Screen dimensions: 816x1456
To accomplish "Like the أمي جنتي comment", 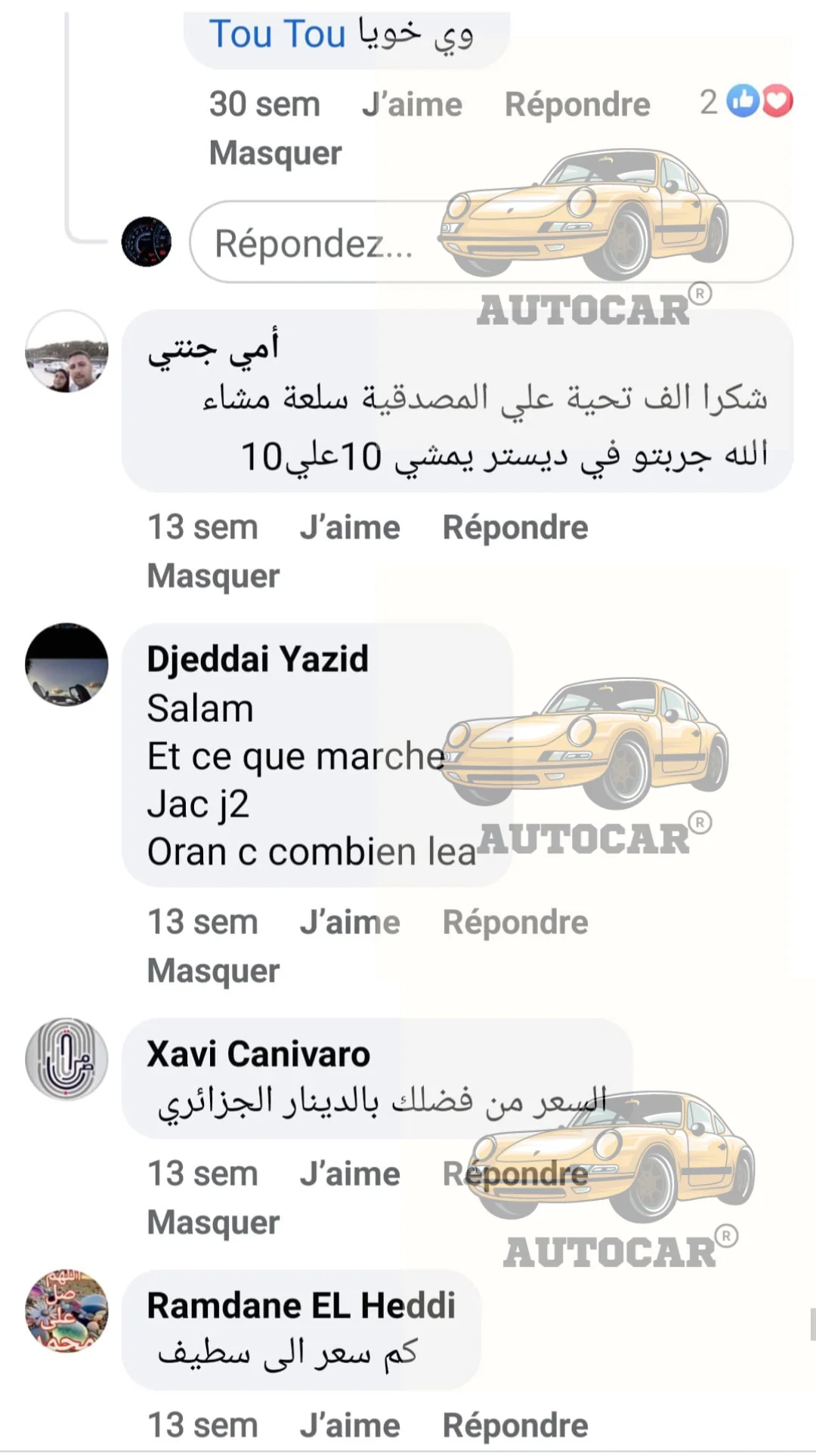I will click(x=350, y=527).
